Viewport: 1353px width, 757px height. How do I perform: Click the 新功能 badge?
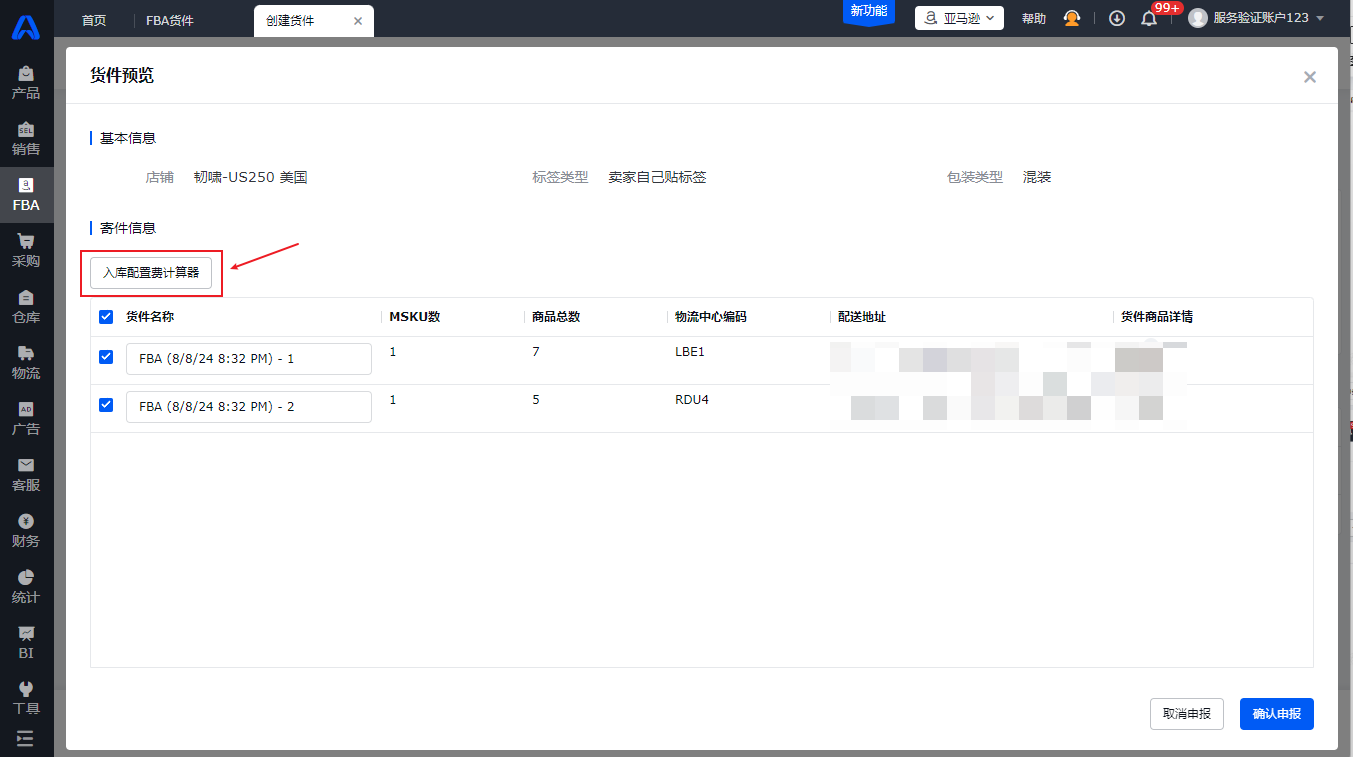pos(869,12)
